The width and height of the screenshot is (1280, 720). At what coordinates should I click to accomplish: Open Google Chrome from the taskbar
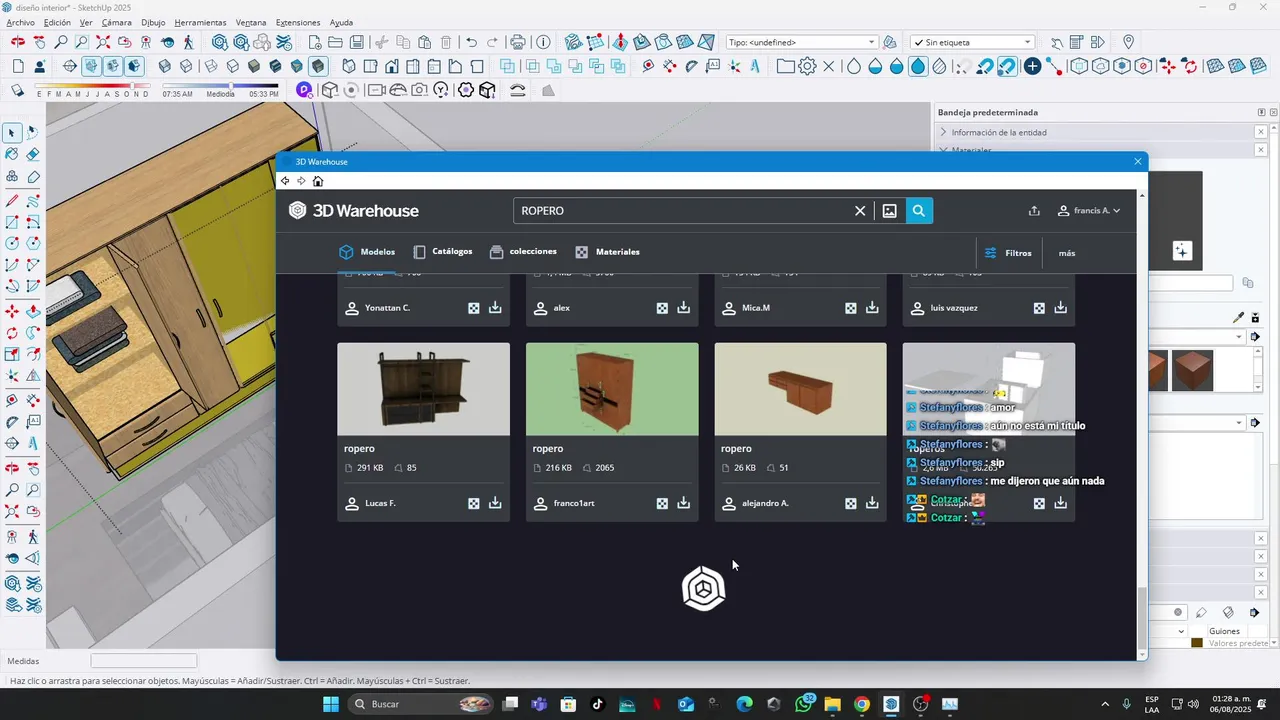[x=862, y=704]
